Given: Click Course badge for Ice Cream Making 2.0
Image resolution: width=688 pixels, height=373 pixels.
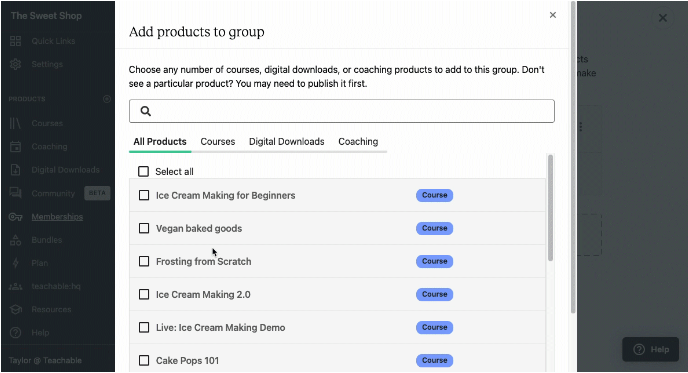Looking at the screenshot, I should (434, 294).
